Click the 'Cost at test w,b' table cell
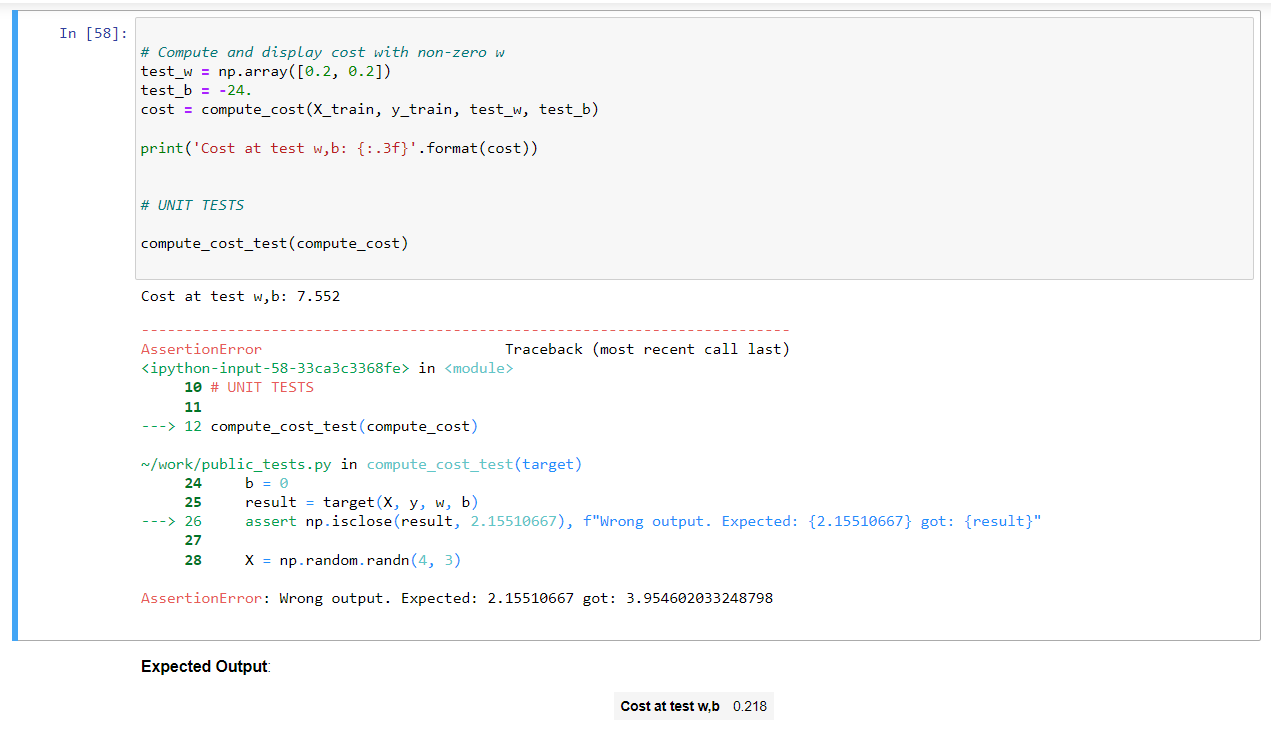 670,706
